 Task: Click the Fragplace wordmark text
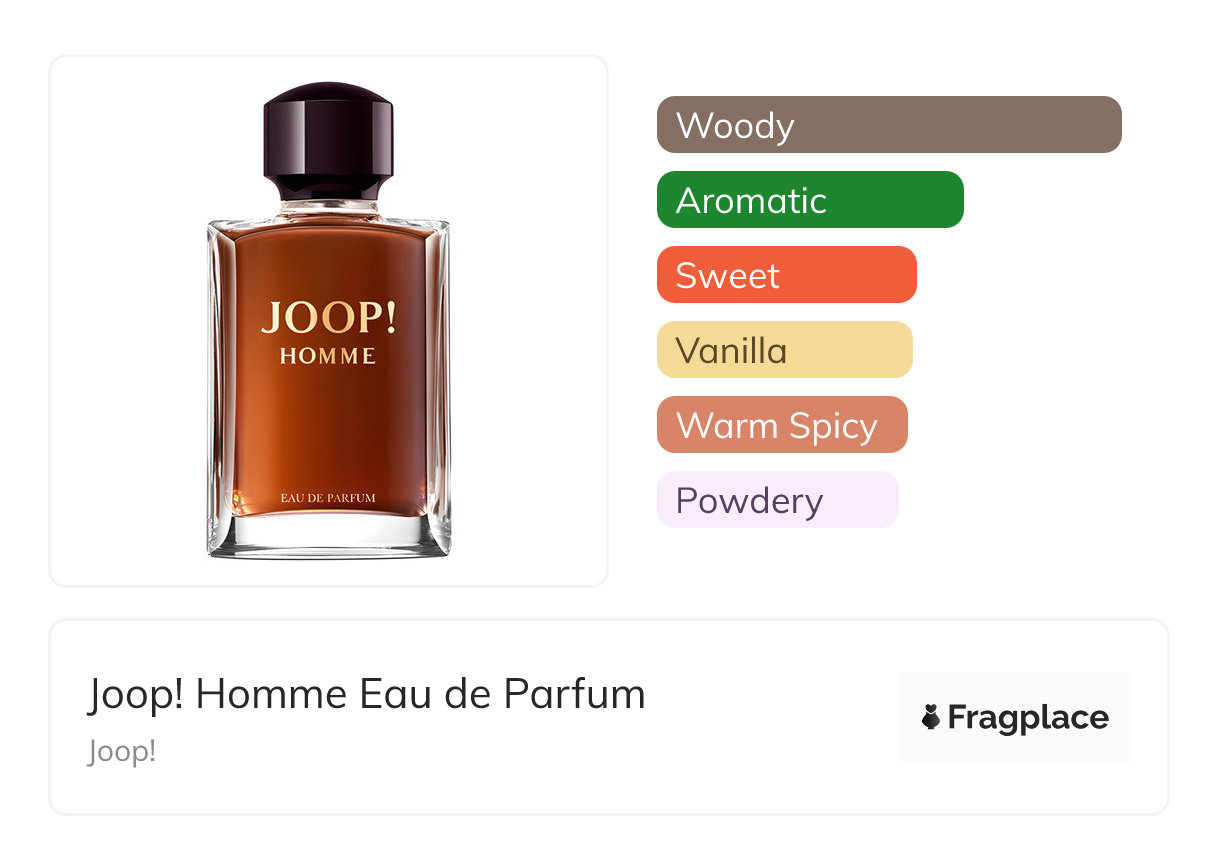1028,718
